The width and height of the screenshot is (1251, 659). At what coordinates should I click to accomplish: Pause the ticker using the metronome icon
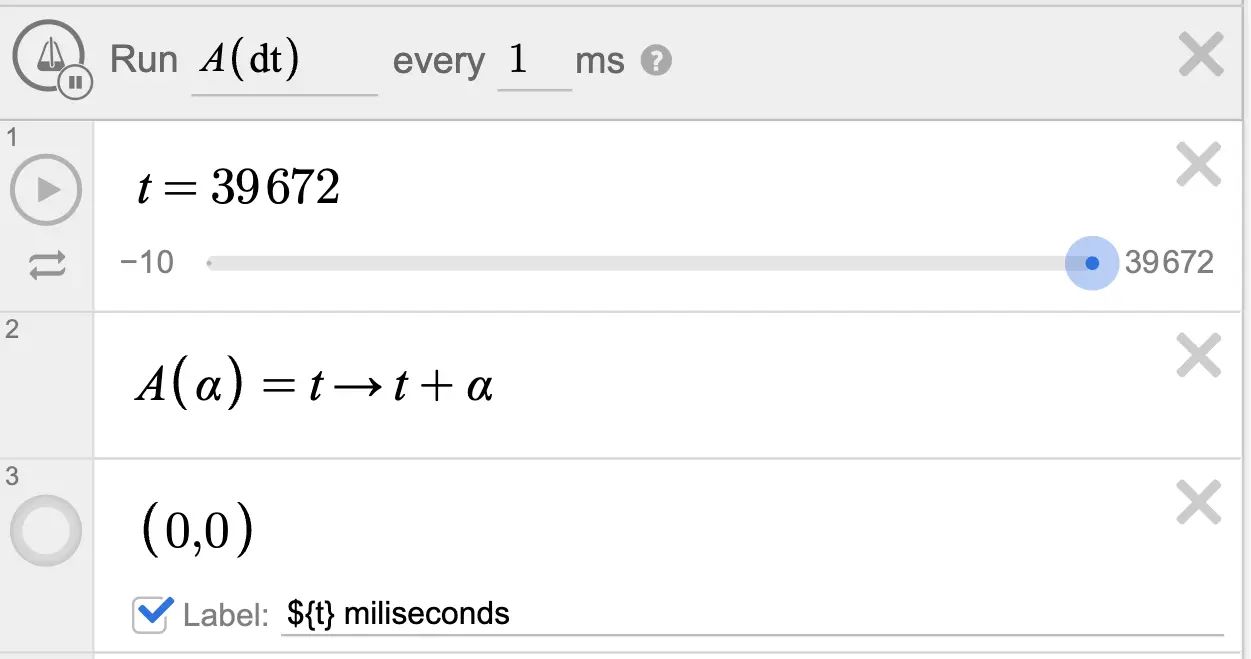pos(51,60)
